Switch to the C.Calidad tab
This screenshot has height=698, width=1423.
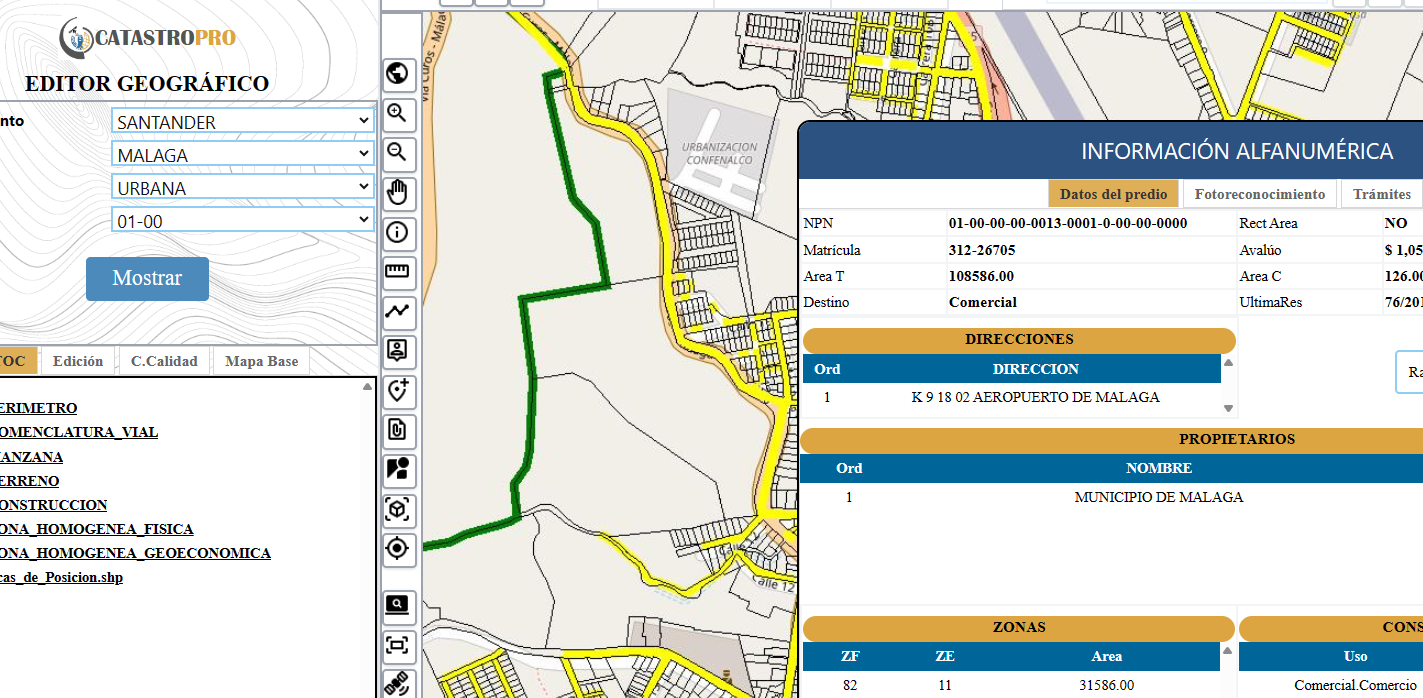164,361
